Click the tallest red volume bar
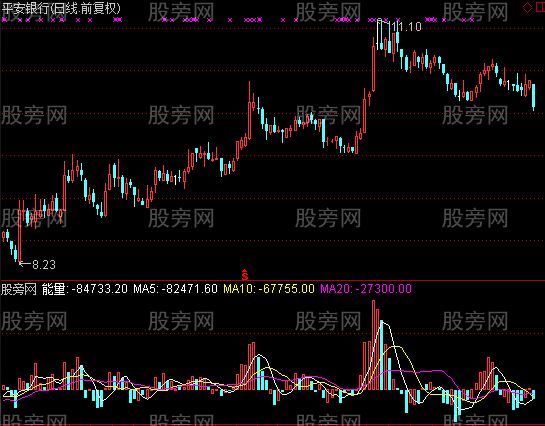 click(x=374, y=345)
